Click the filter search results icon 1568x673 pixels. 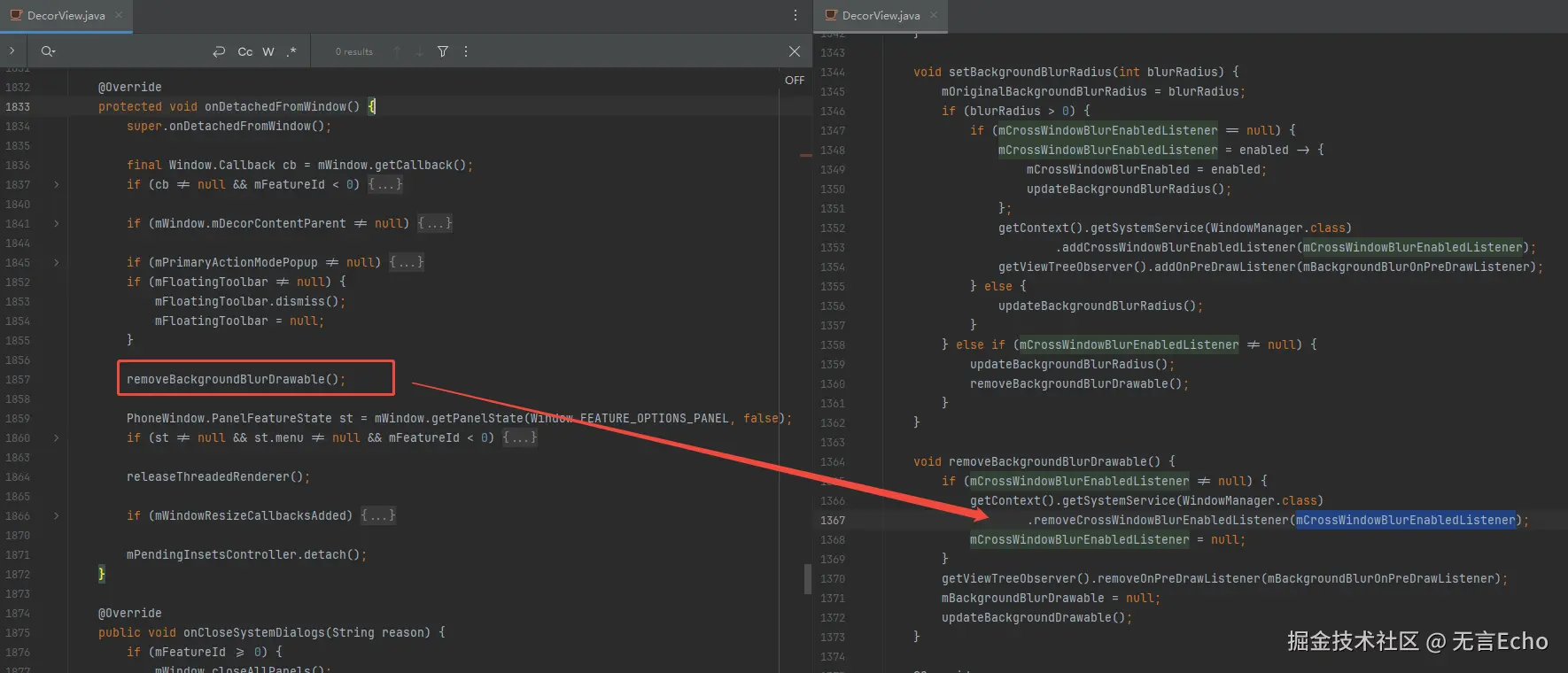(443, 51)
